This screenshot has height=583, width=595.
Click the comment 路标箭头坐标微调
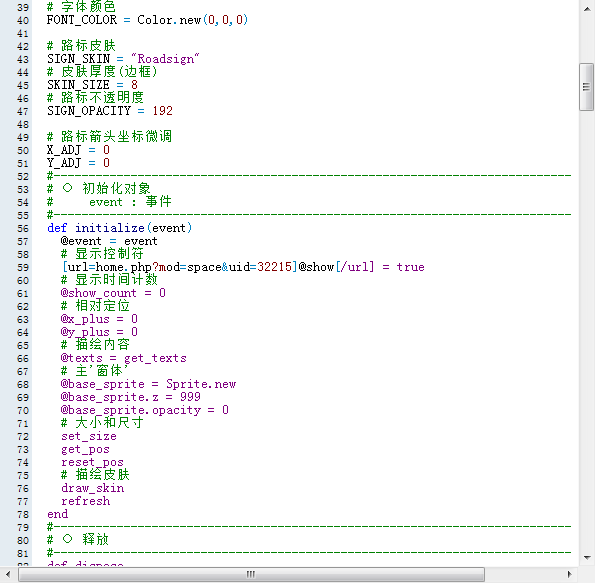(116, 137)
